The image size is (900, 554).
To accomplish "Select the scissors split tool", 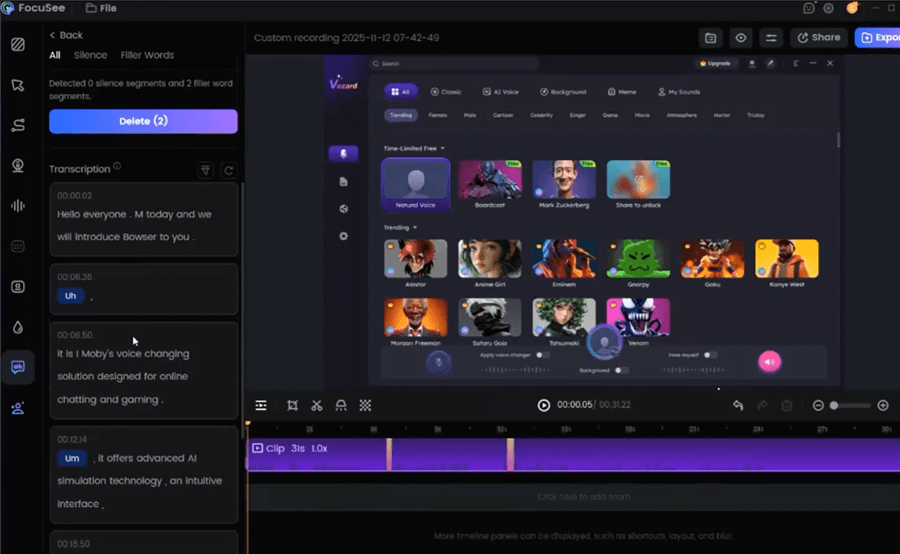I will pos(317,405).
